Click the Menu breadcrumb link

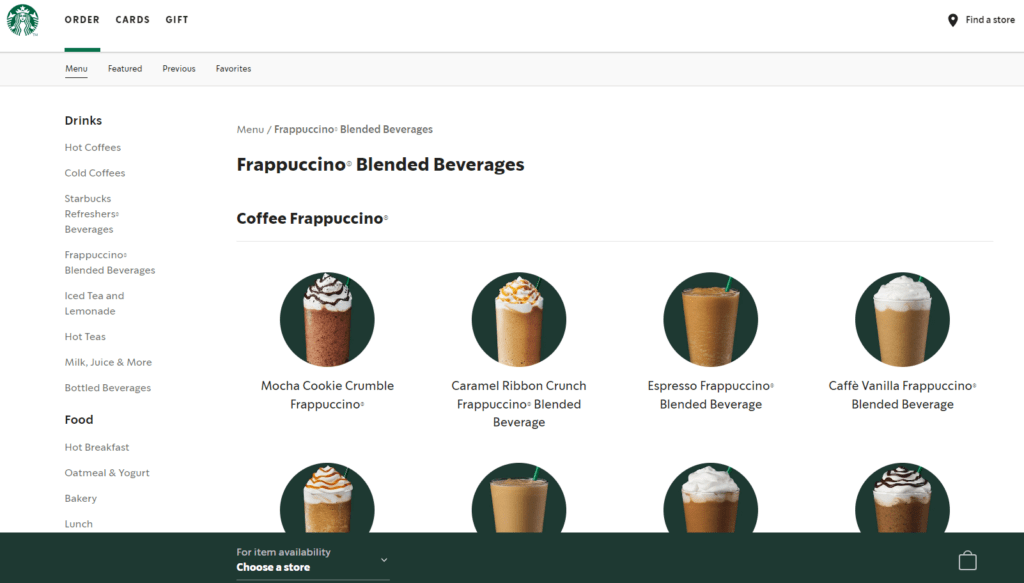[250, 129]
